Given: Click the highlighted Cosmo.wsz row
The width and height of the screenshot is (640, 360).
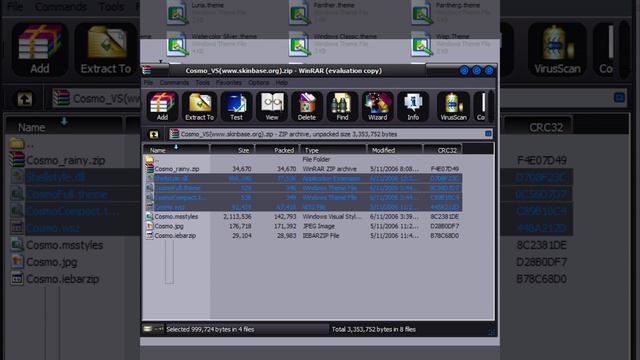Looking at the screenshot, I should (303, 207).
